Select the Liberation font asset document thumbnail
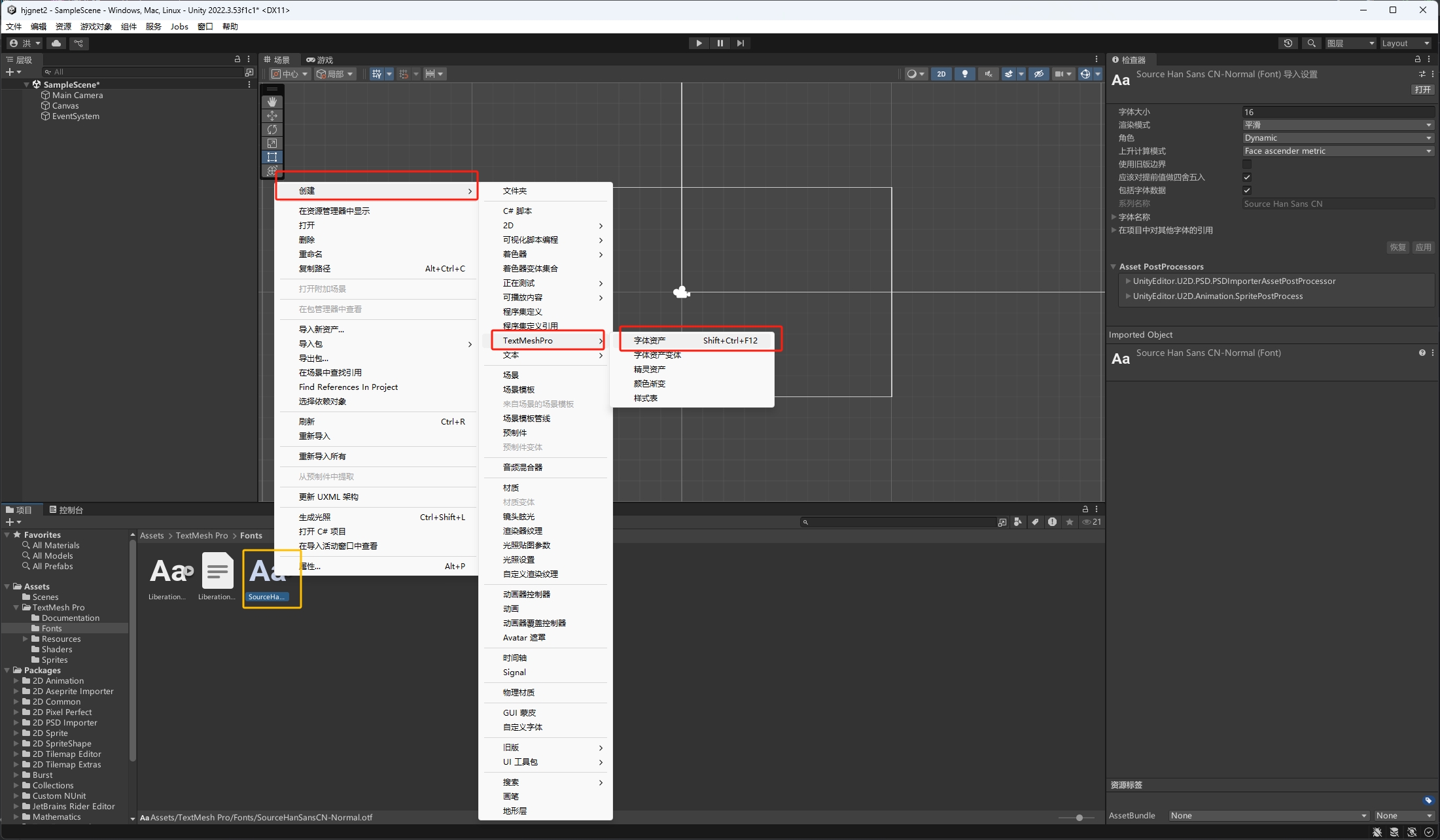 coord(217,578)
